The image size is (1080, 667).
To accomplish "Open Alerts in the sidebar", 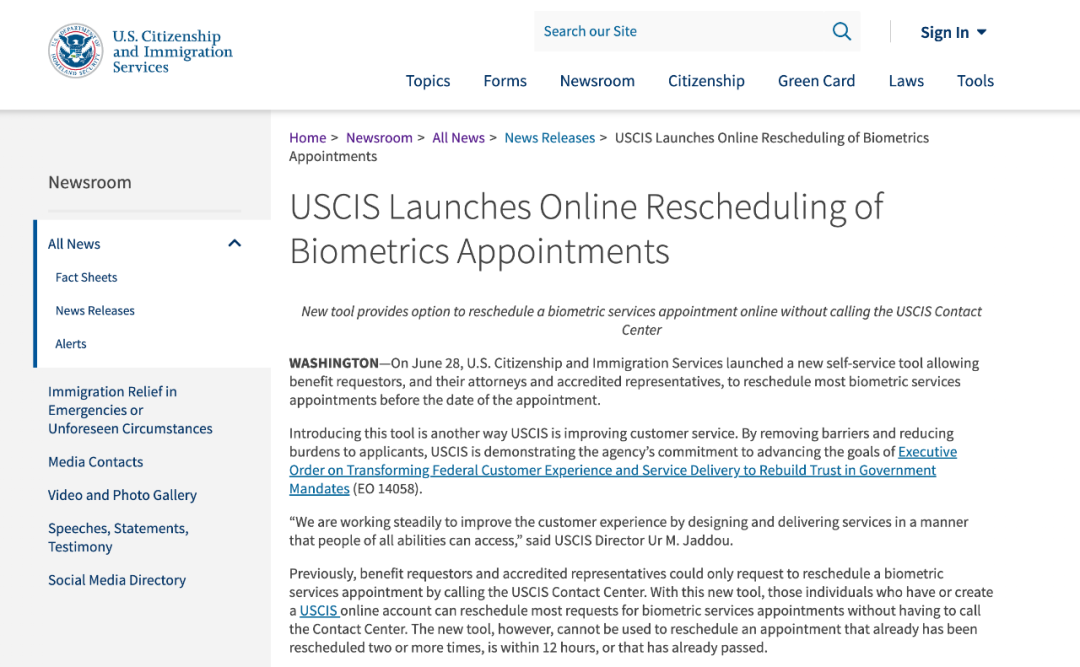I will [71, 344].
